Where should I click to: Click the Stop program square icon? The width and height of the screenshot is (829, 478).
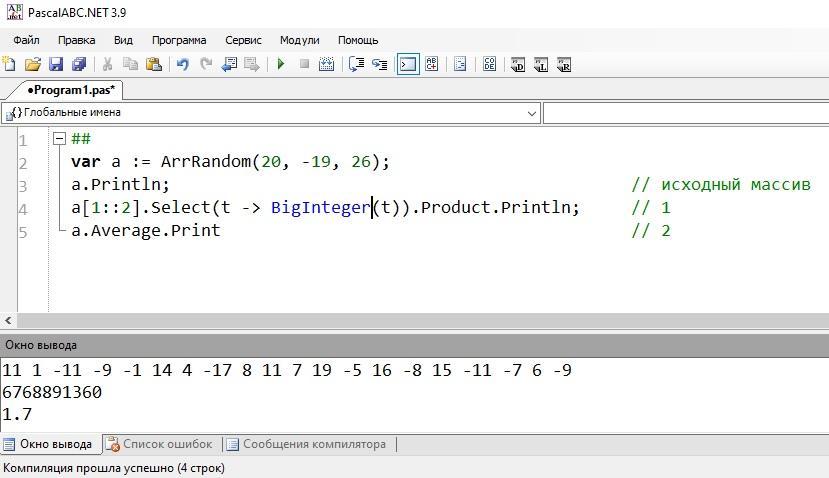coord(304,64)
